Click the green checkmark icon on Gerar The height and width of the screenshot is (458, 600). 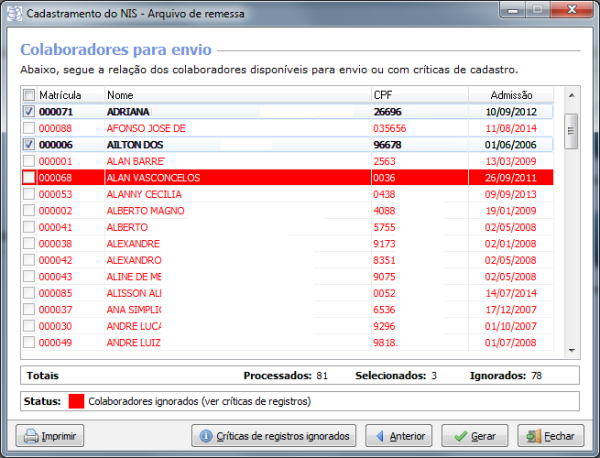coord(456,436)
